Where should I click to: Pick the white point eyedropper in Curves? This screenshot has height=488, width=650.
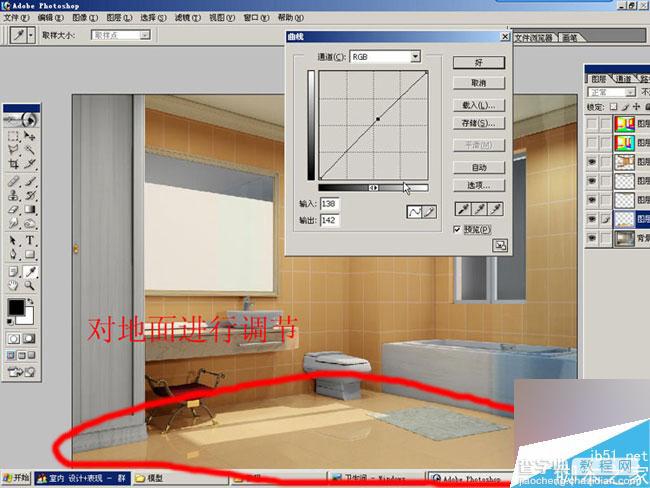coord(496,209)
